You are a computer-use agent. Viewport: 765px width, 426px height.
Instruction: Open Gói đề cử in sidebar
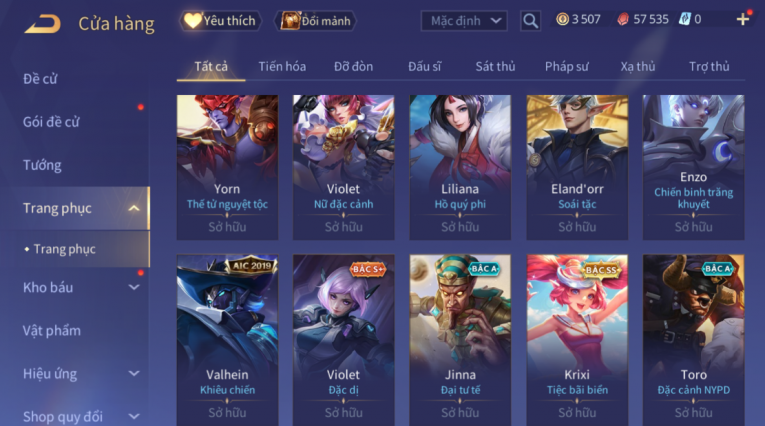pyautogui.click(x=51, y=122)
